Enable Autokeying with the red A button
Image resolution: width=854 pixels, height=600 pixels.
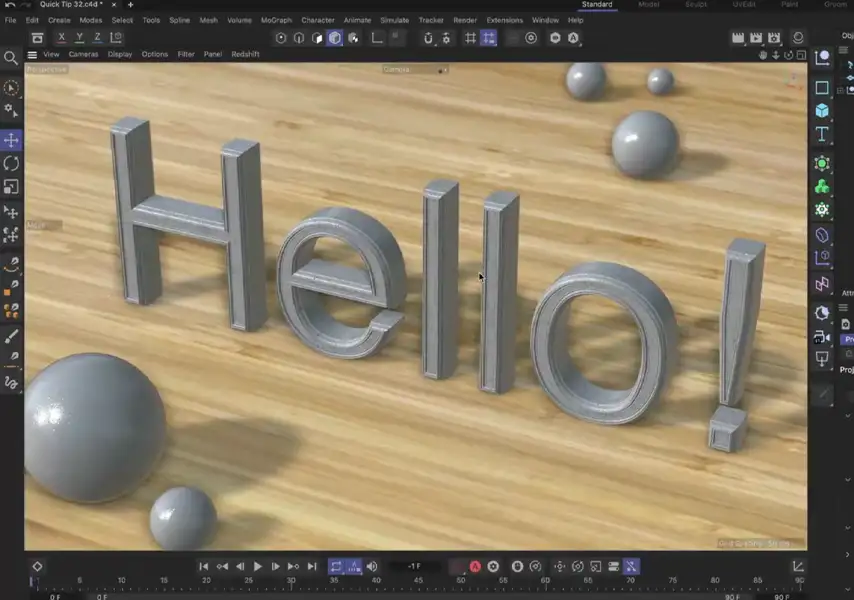(475, 566)
